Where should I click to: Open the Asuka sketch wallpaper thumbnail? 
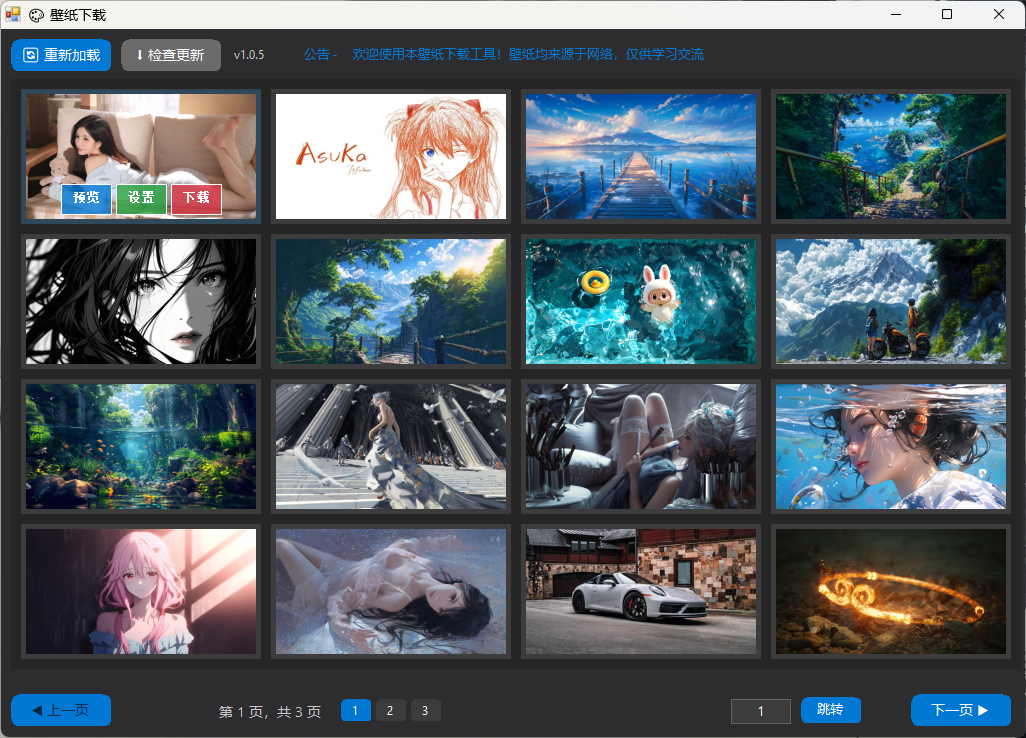(390, 156)
